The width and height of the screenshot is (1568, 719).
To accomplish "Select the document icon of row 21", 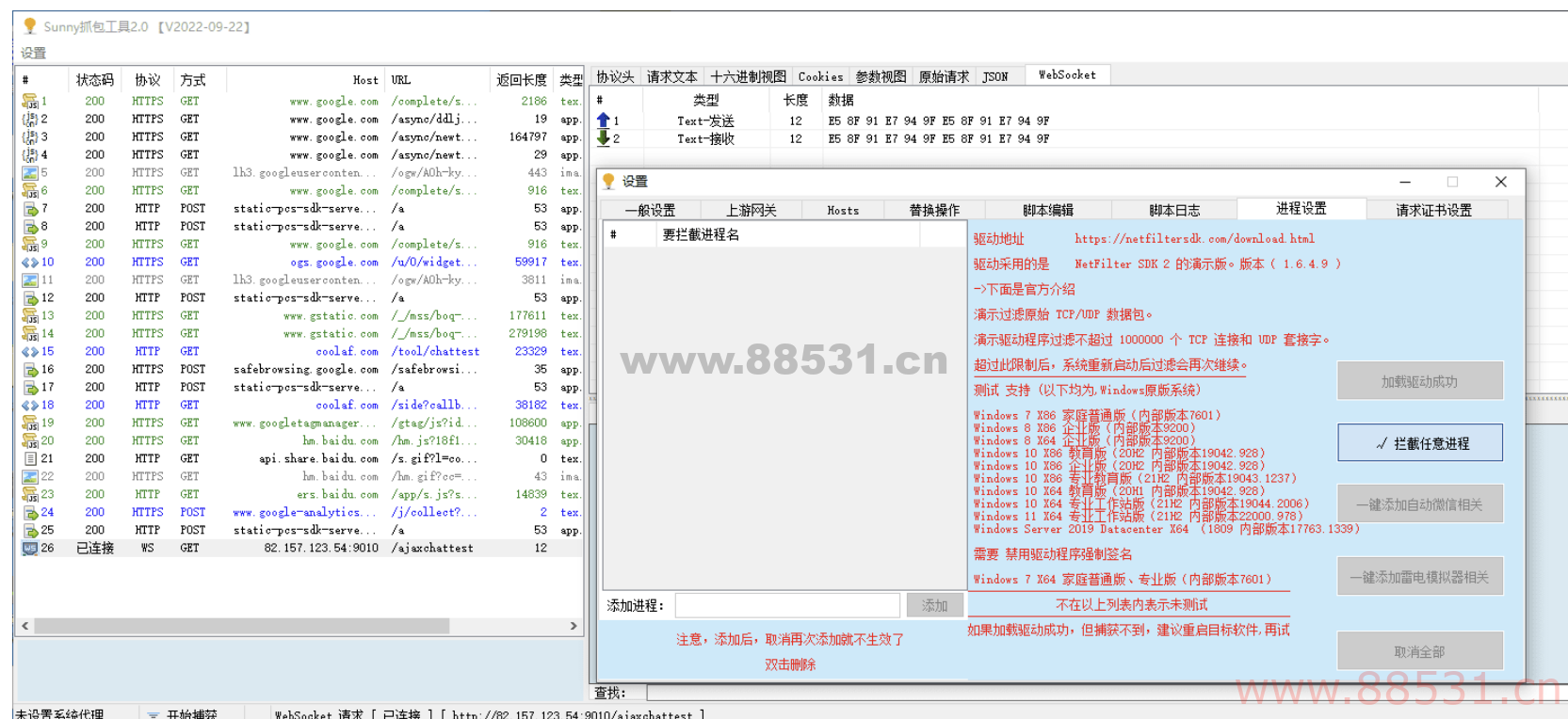I will click(29, 459).
